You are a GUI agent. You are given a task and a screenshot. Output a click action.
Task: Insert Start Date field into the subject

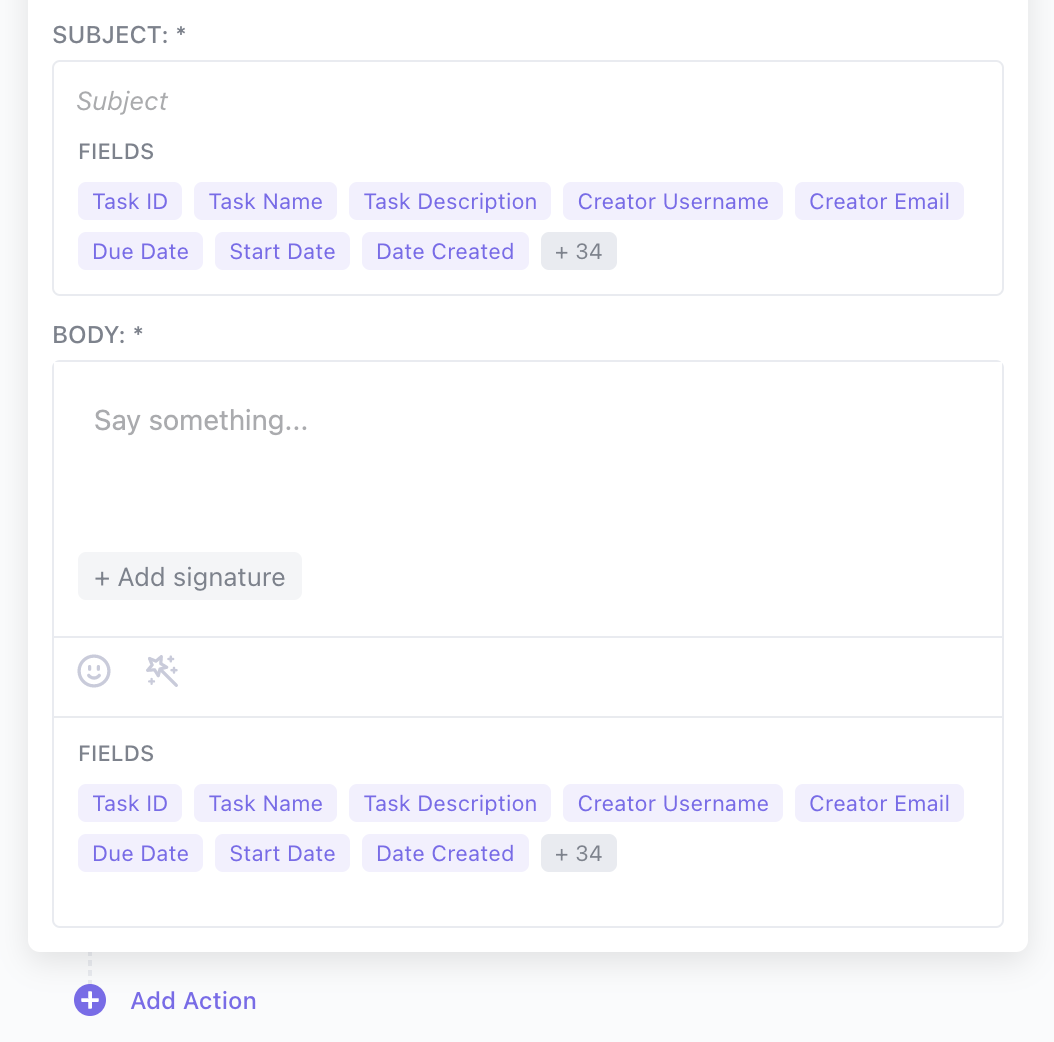(282, 251)
